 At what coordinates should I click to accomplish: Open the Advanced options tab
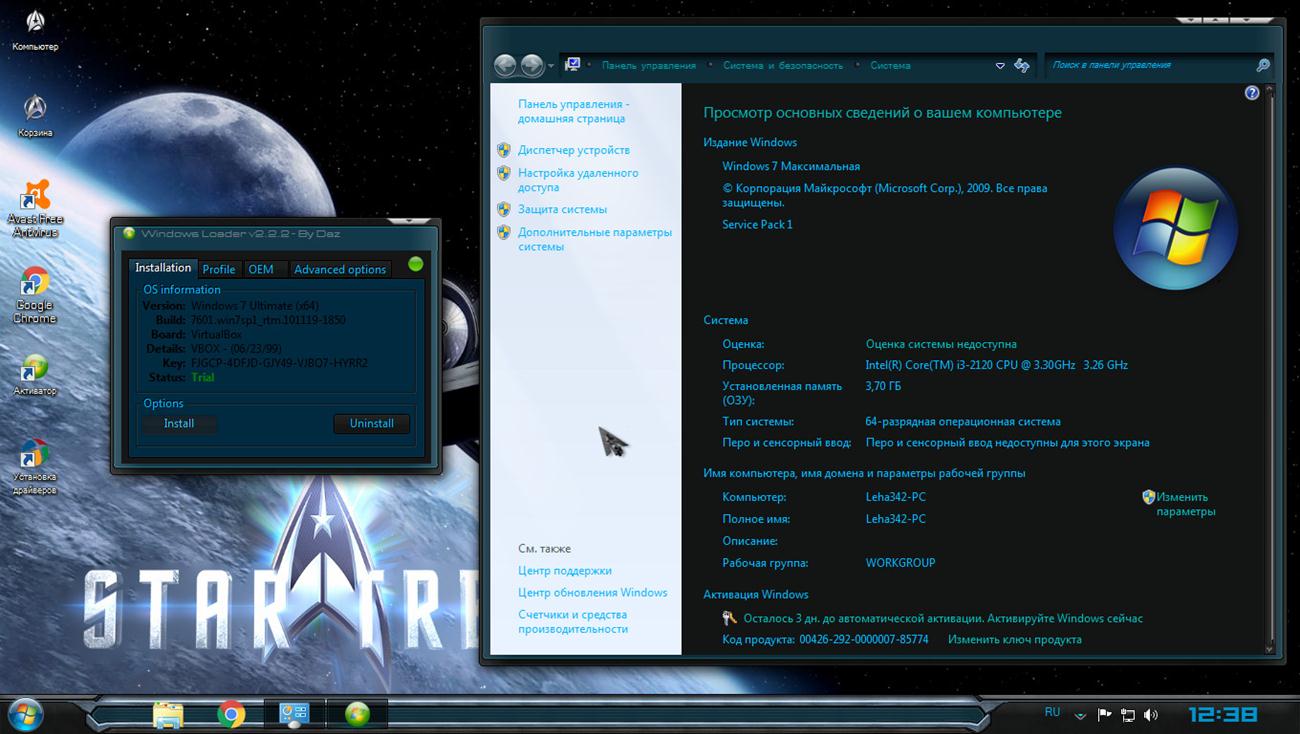coord(340,269)
